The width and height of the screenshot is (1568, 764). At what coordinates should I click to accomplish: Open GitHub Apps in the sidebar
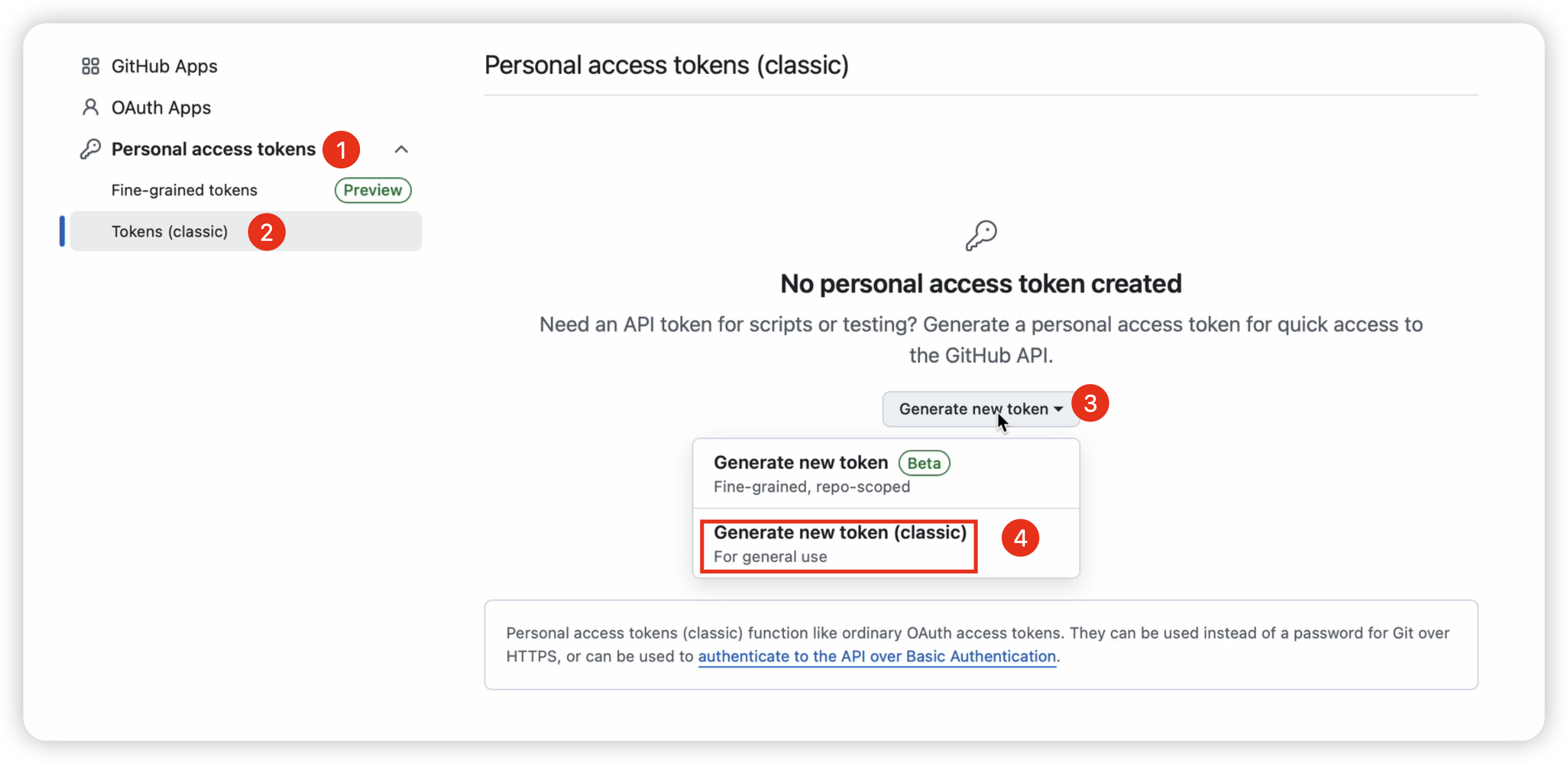click(164, 66)
